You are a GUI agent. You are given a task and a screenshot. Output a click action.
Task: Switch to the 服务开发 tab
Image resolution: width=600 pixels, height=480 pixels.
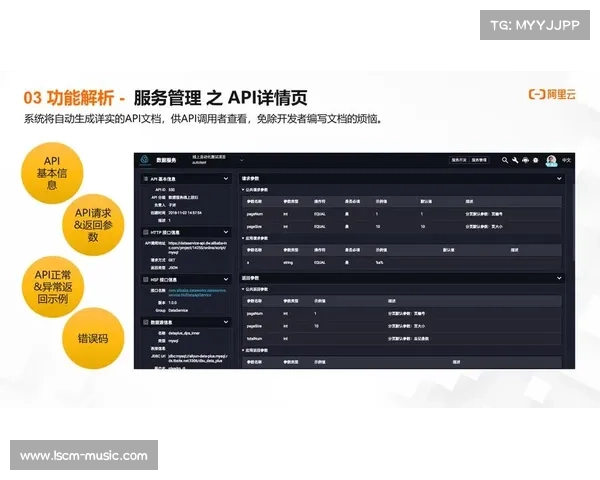click(x=459, y=160)
